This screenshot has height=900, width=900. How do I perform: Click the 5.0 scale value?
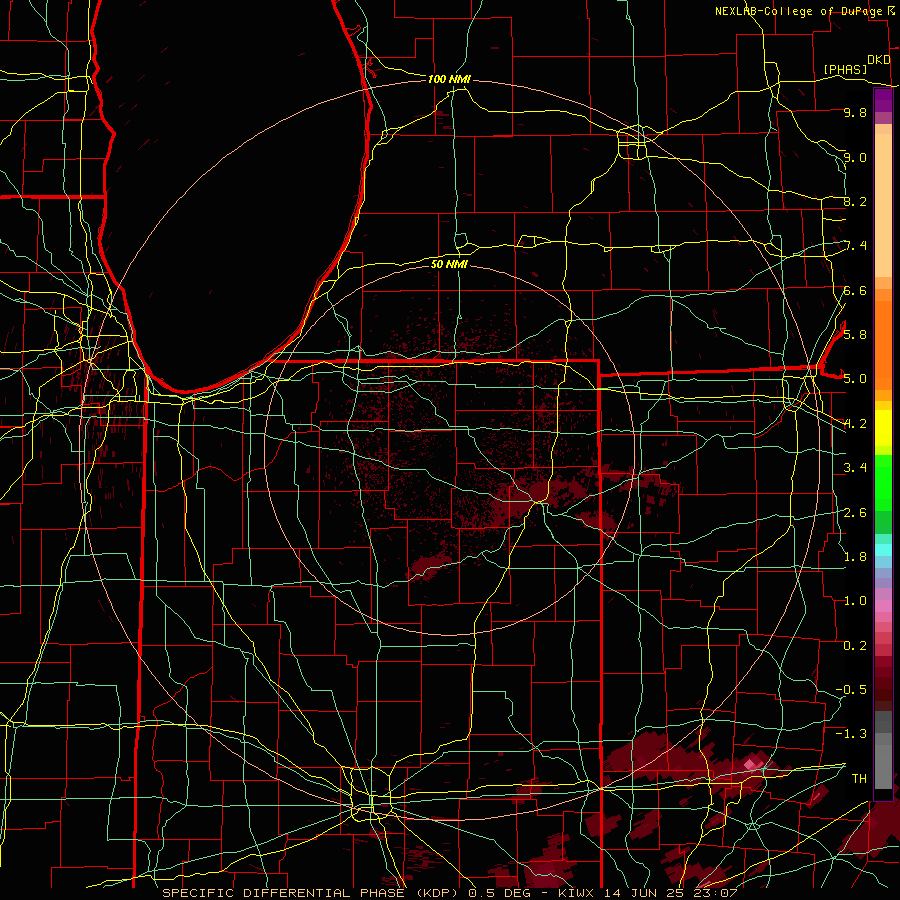coord(855,379)
